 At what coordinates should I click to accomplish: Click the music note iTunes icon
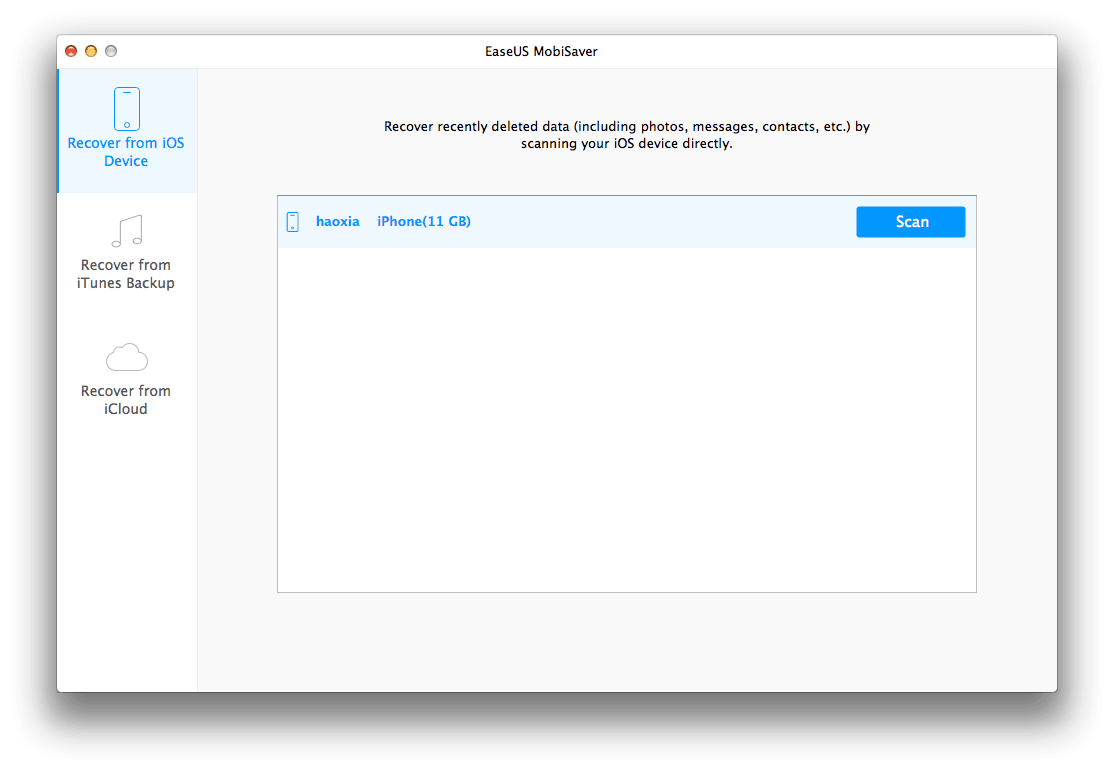pos(126,231)
